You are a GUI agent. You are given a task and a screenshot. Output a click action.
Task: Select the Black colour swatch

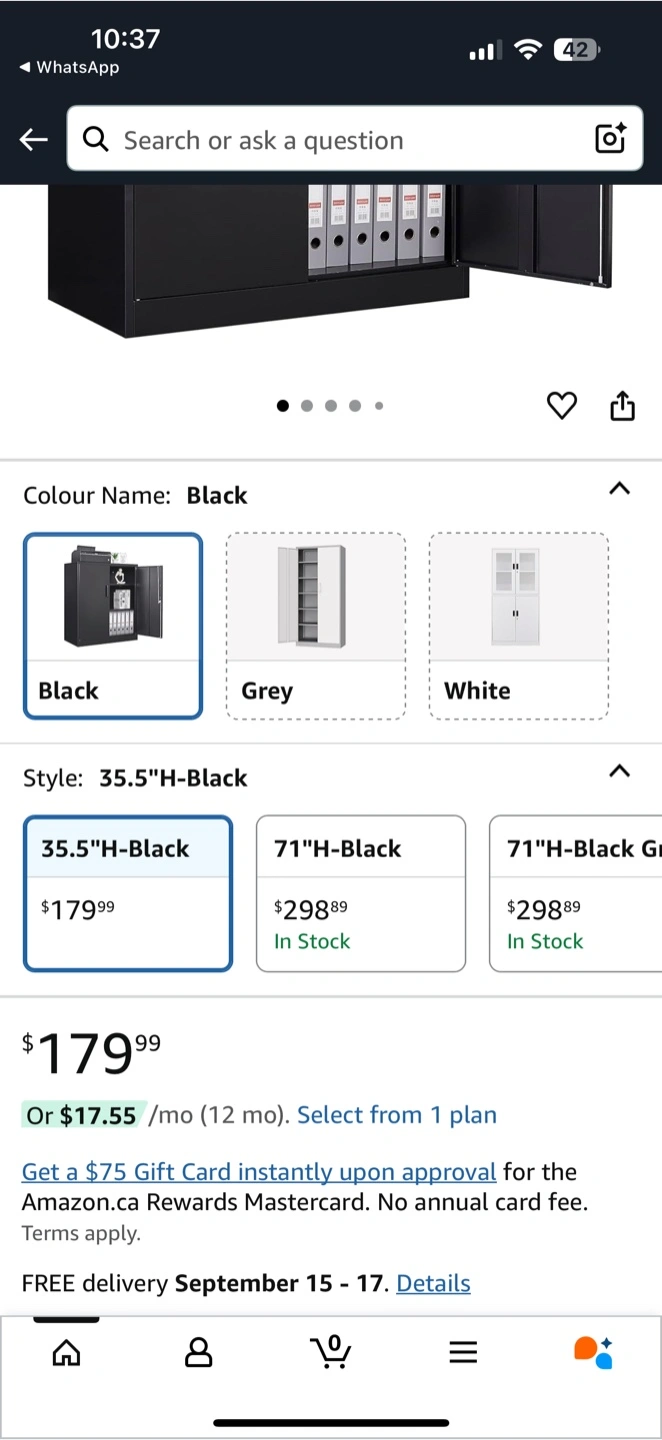tap(113, 626)
